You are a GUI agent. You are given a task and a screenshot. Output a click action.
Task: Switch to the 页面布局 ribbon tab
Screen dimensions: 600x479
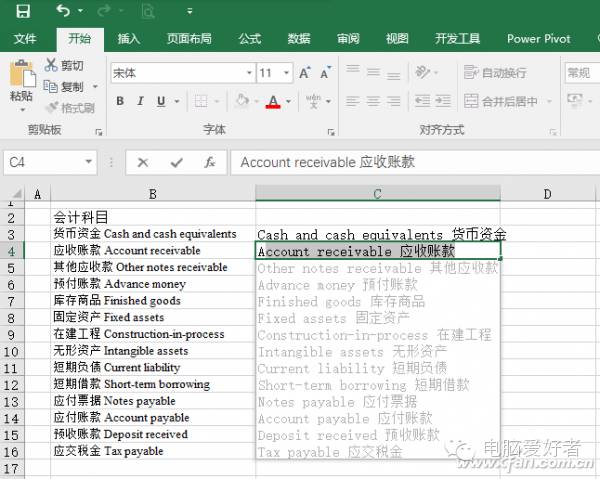click(x=189, y=39)
